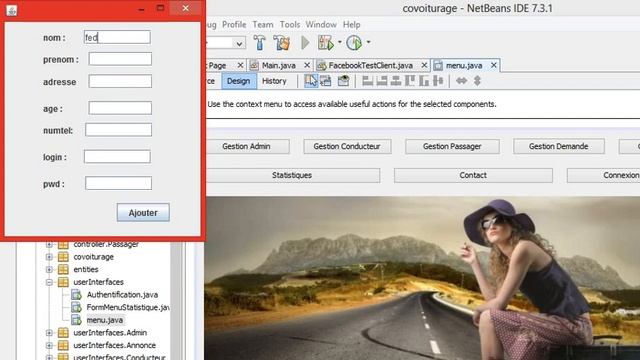The height and width of the screenshot is (360, 640).
Task: Activate Selection Mode in the designer toolbar
Action: (x=311, y=81)
